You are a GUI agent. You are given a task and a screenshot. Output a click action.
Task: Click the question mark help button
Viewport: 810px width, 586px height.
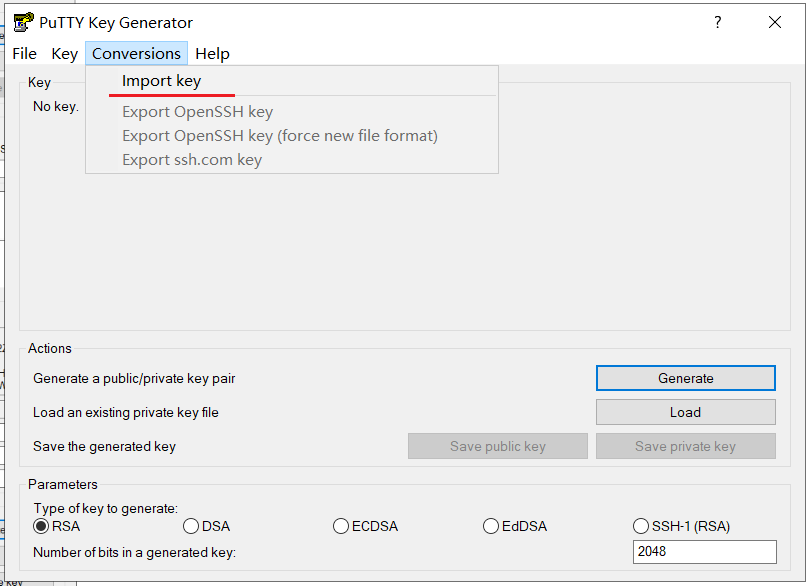click(718, 22)
